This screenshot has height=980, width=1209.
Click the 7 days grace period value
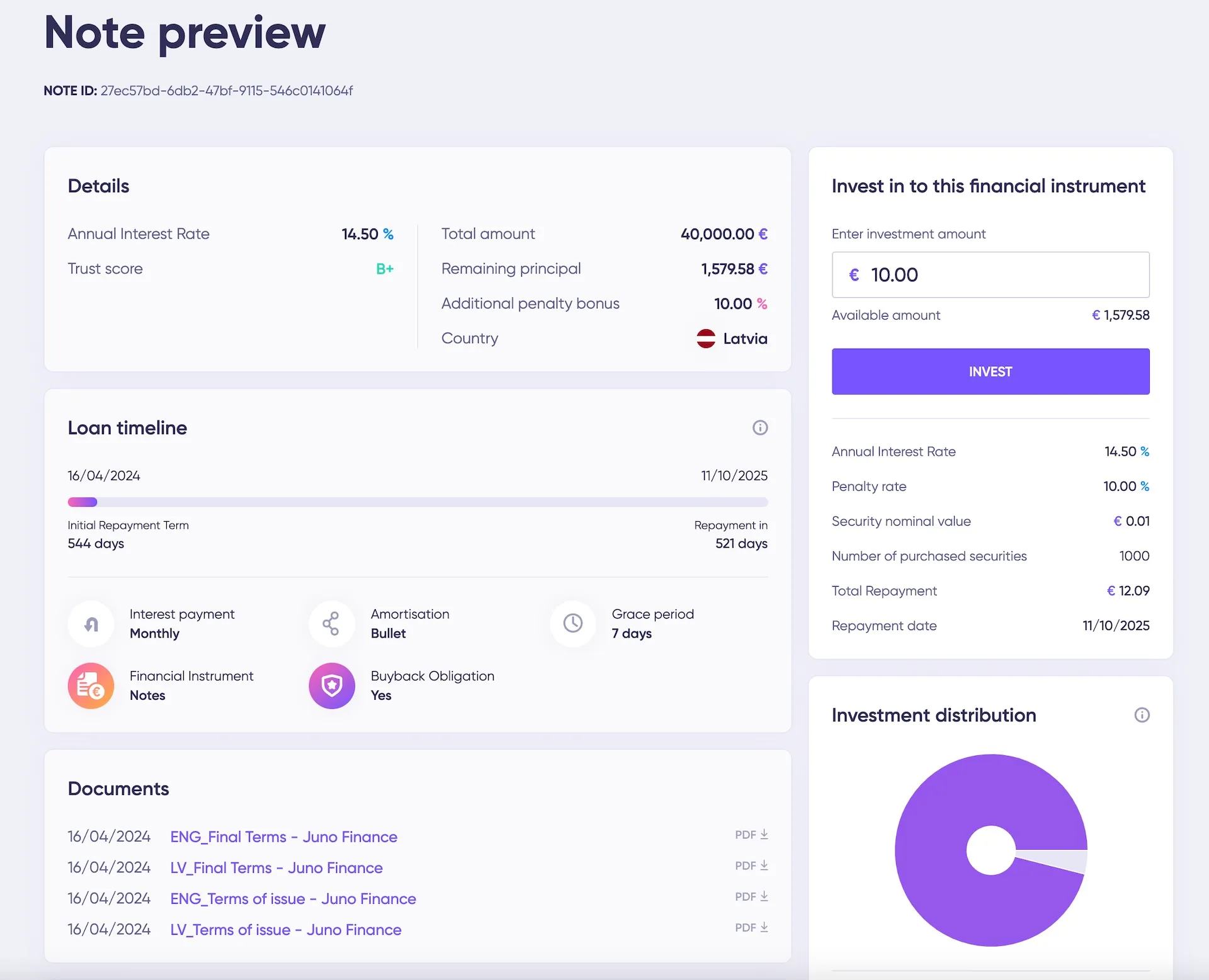[632, 633]
